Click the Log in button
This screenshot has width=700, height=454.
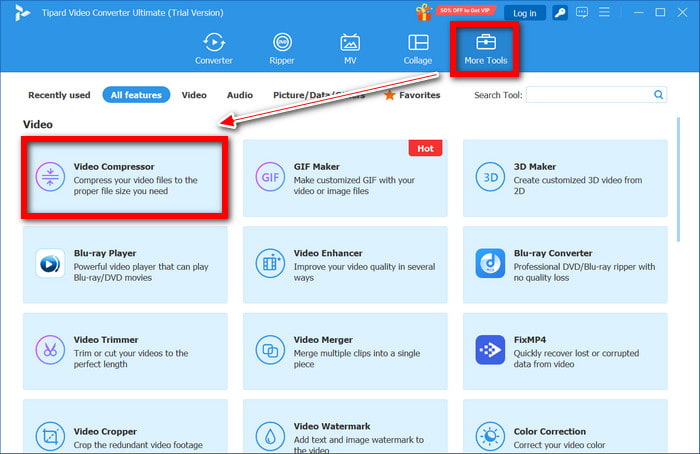point(524,13)
